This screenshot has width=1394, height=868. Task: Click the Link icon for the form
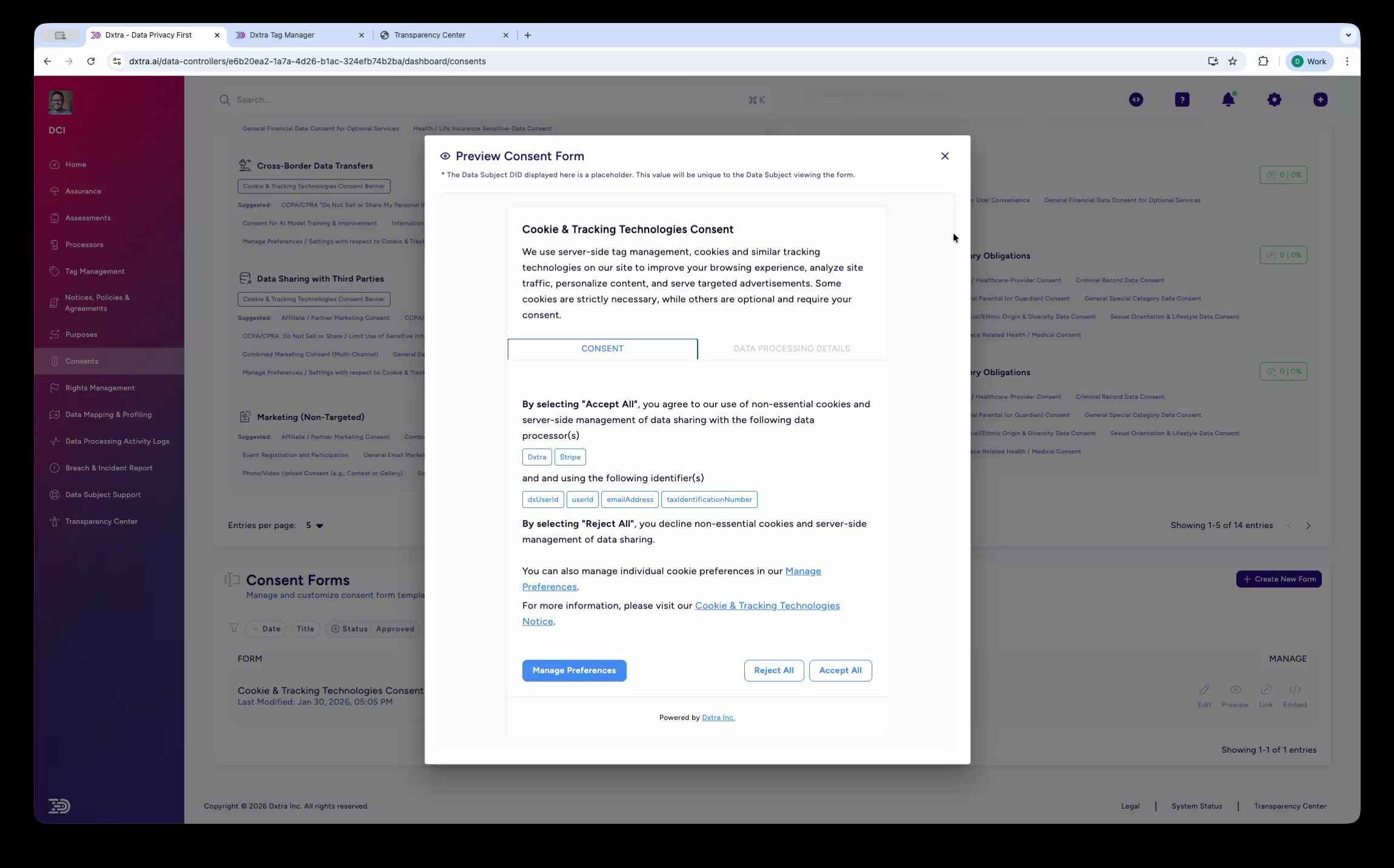[x=1266, y=690]
